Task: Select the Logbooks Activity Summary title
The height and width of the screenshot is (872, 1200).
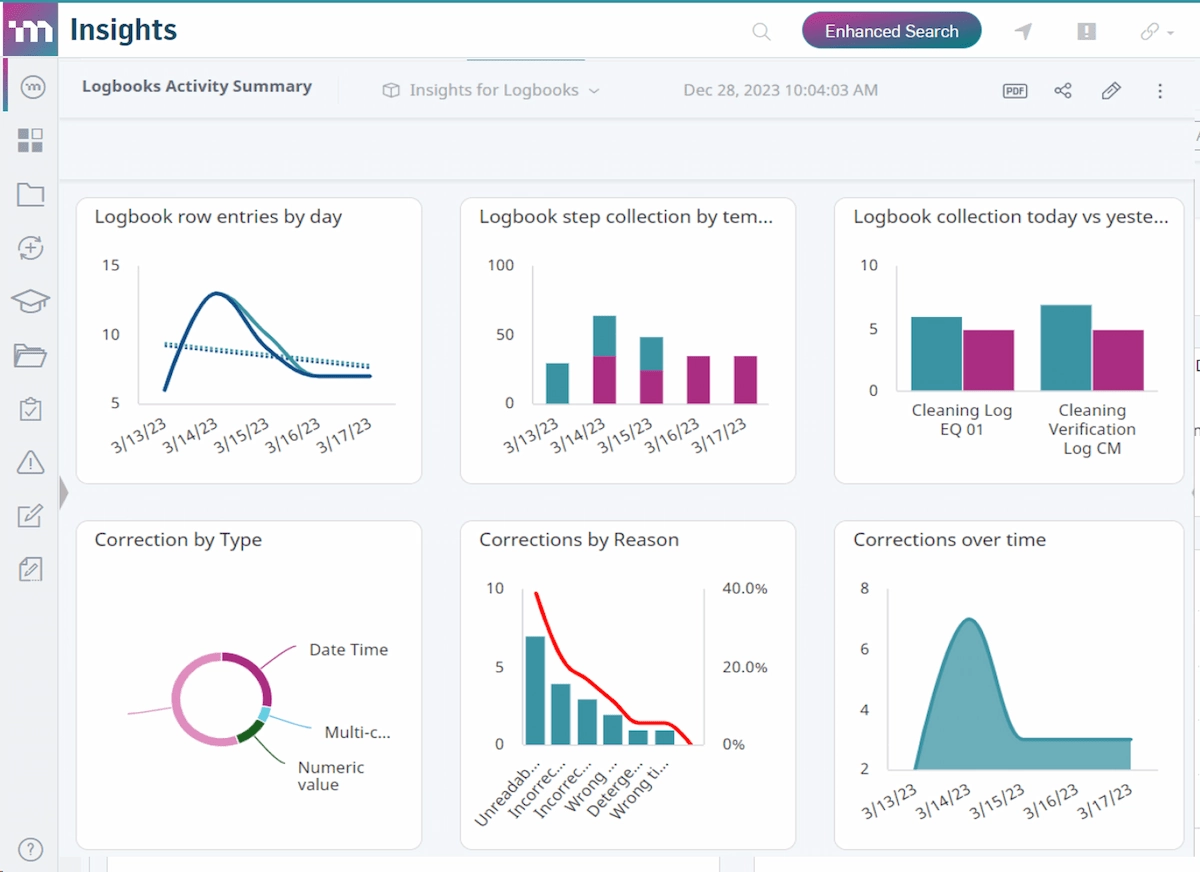Action: [197, 87]
